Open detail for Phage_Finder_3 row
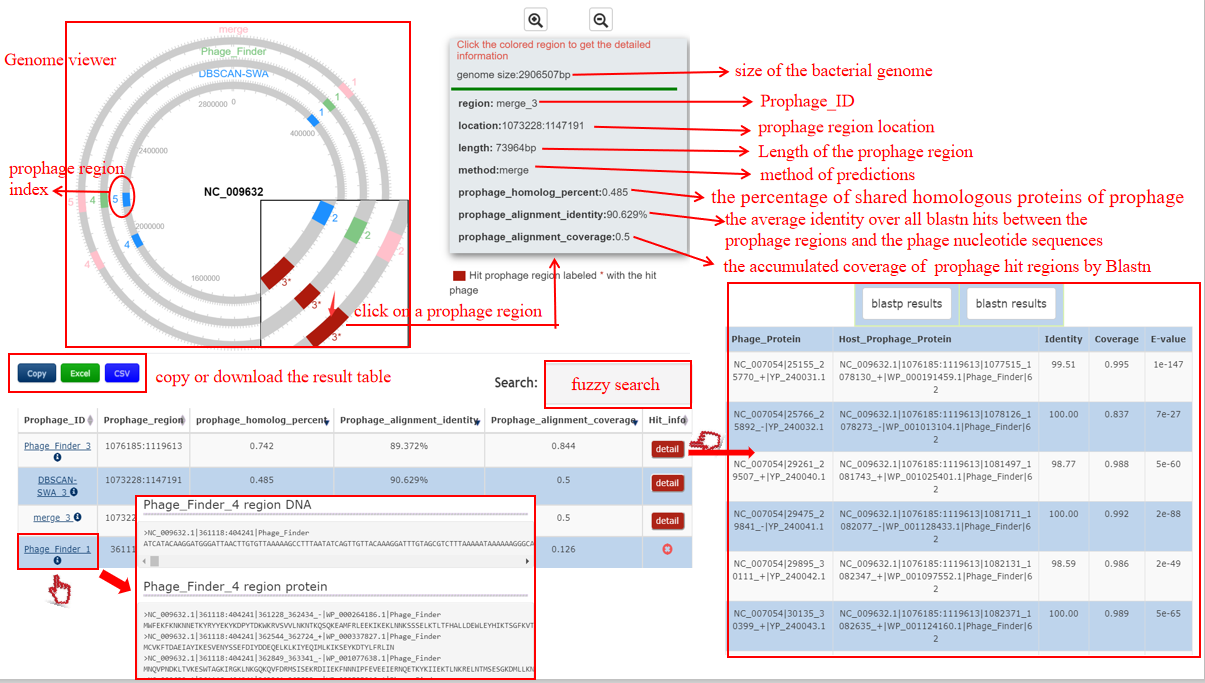The height and width of the screenshot is (683, 1205). (x=667, y=449)
